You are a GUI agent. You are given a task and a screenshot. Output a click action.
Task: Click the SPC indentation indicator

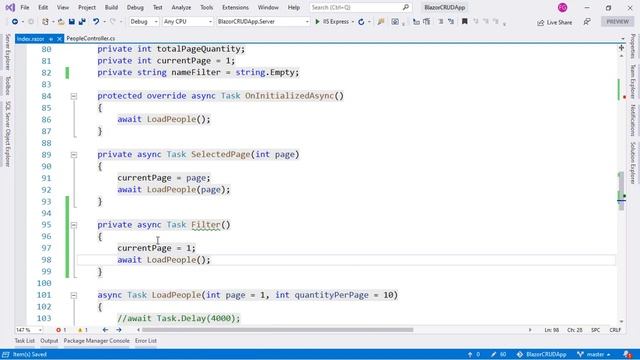tap(596, 330)
